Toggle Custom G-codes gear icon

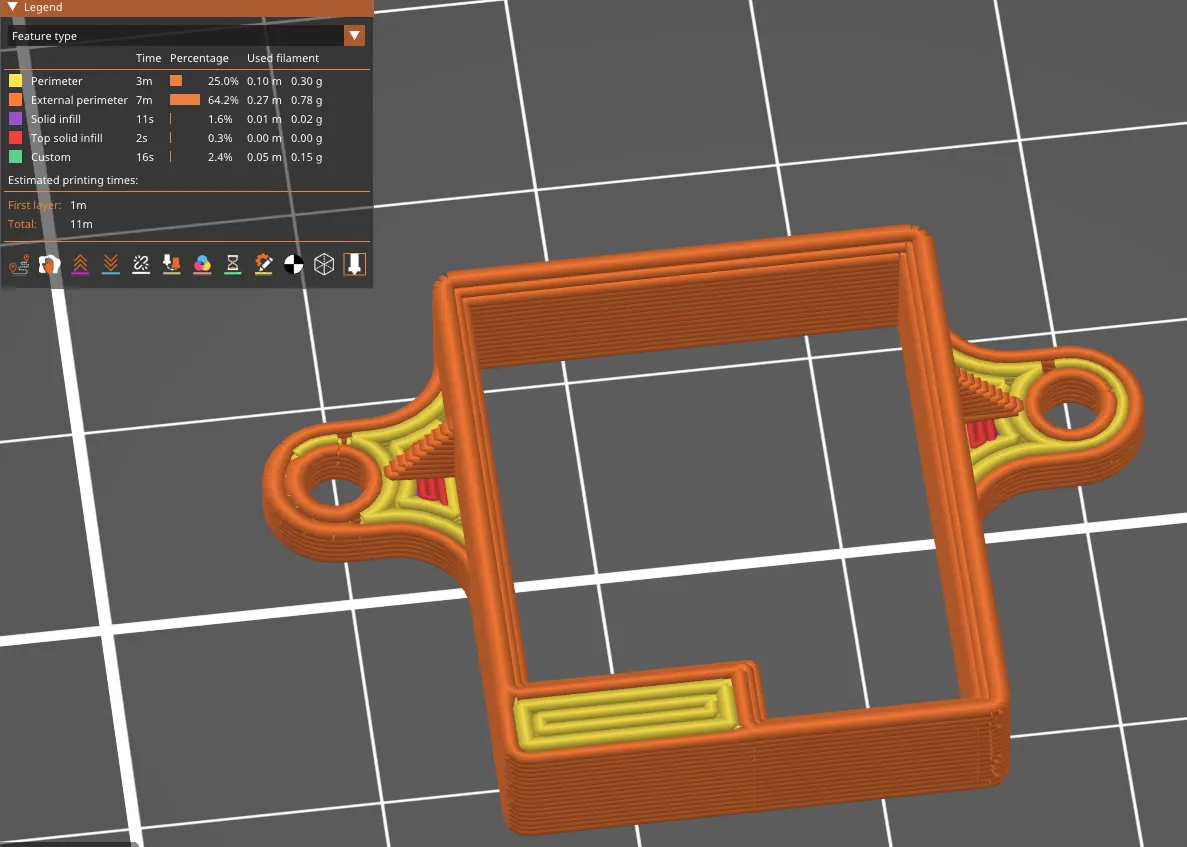pyautogui.click(x=263, y=264)
